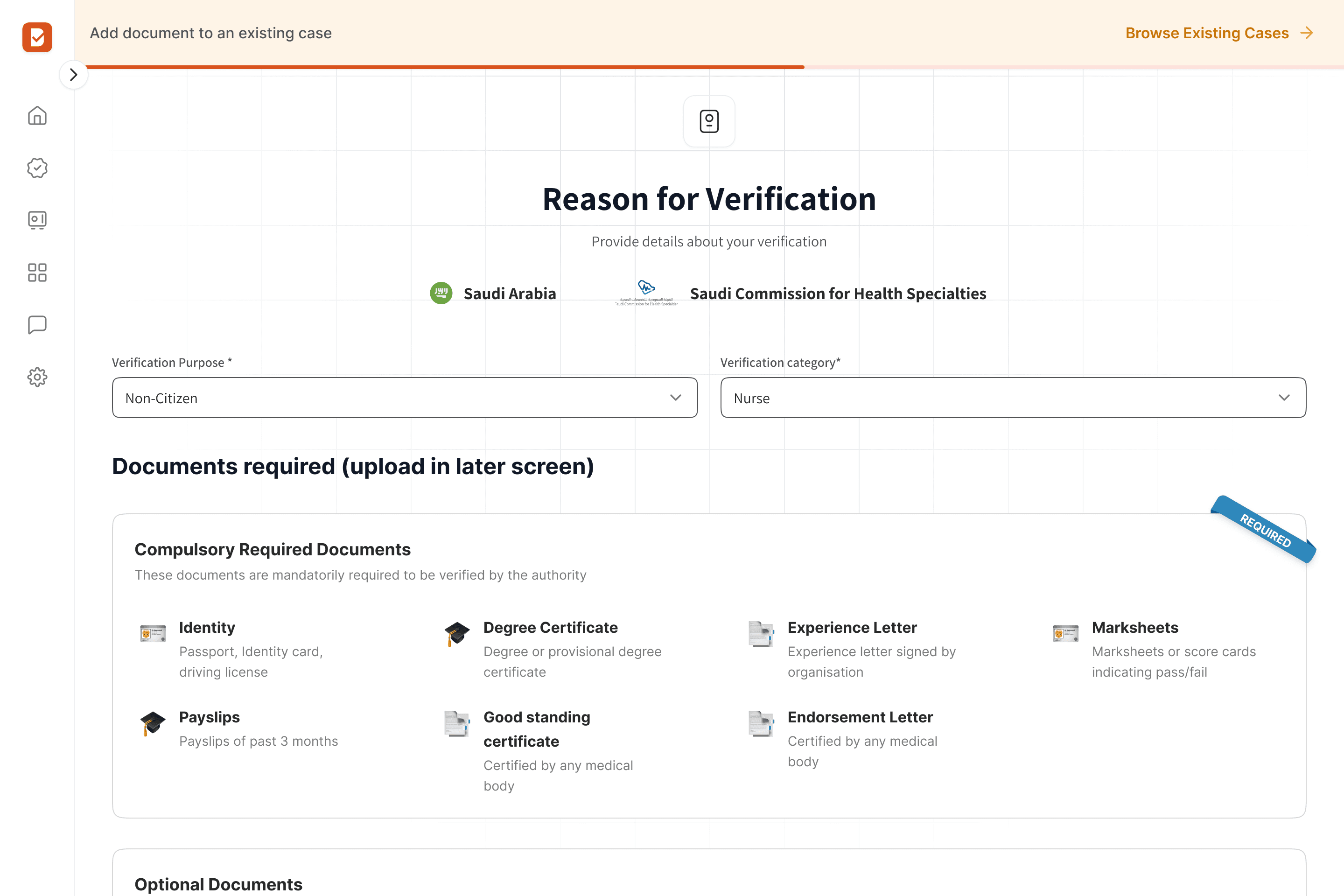
Task: Click the blue REQUIRED ribbon
Action: (1265, 530)
